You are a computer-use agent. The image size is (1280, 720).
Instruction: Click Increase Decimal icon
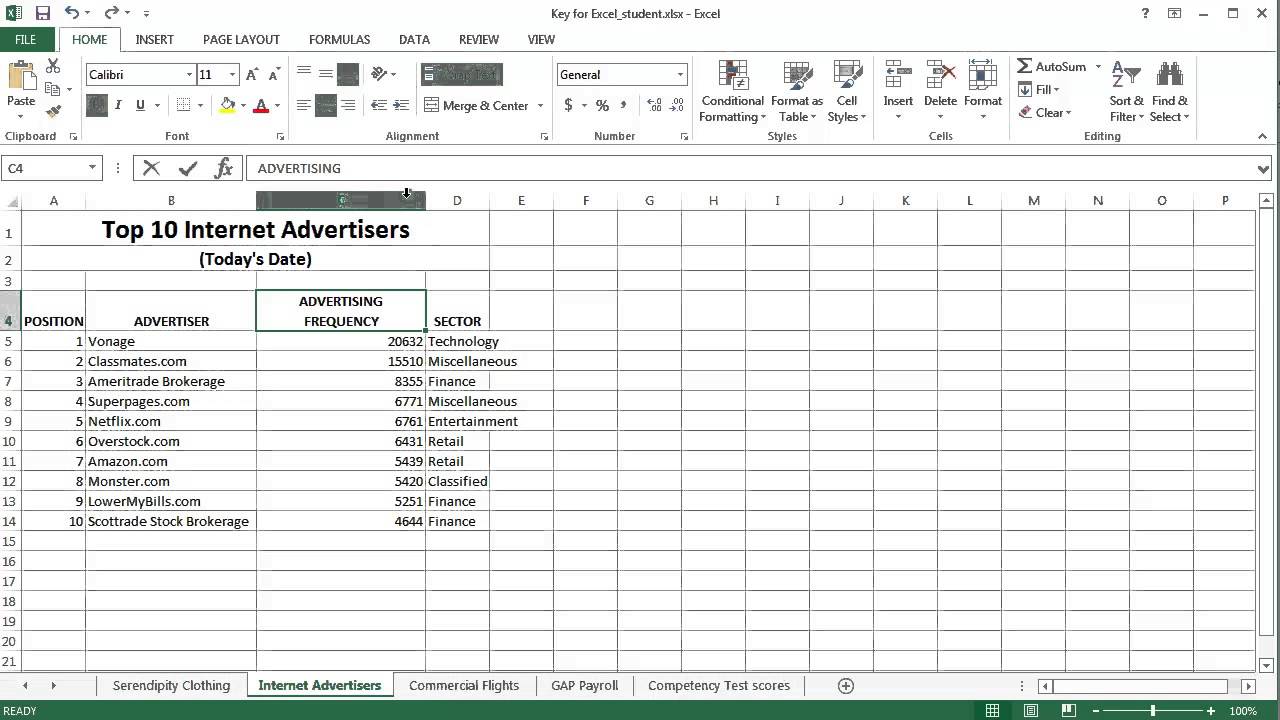[x=655, y=105]
